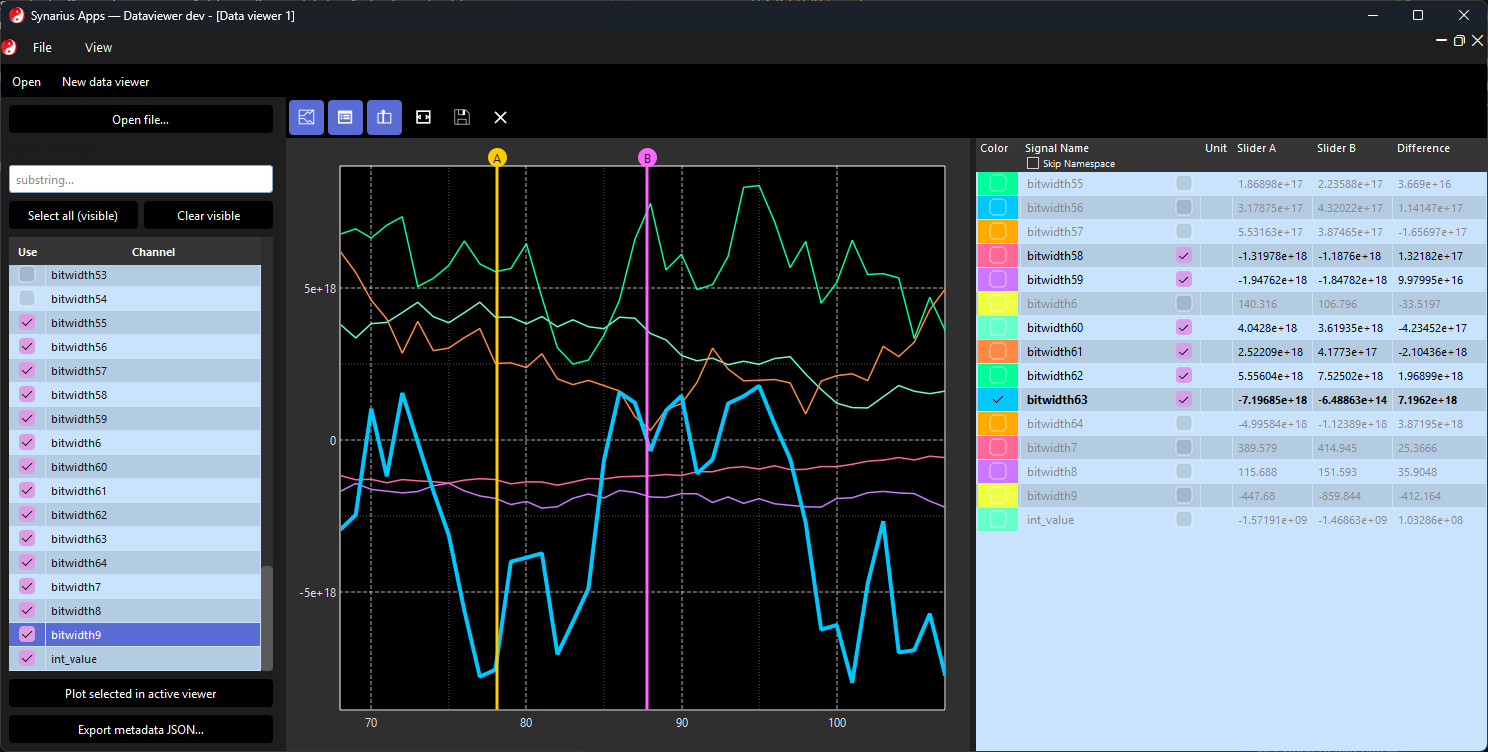Click the Open file button
This screenshot has width=1488, height=752.
coord(140,118)
